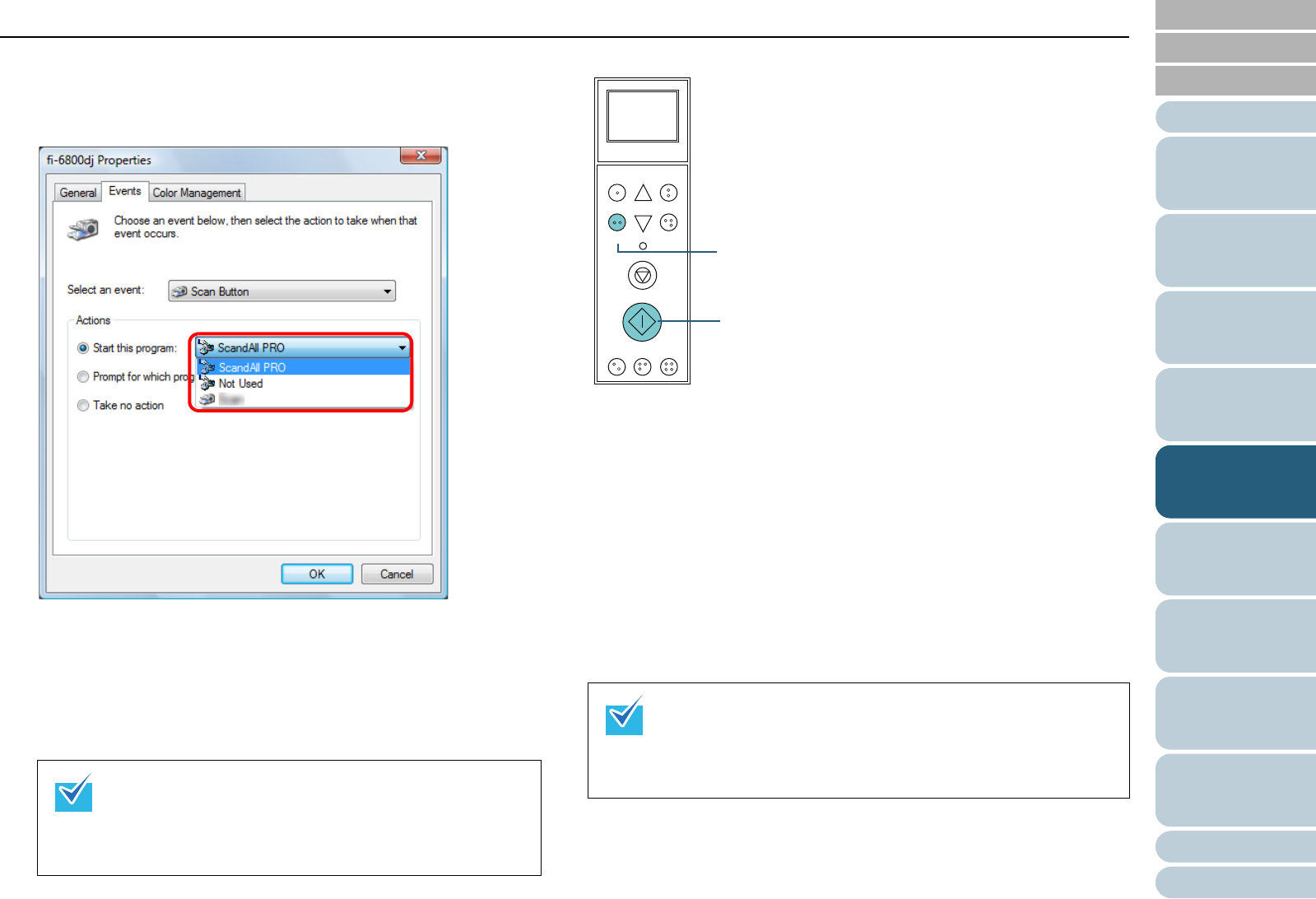This screenshot has width=1316, height=899.
Task: Click the blue checkmark hint icon, lower left
Action: pyautogui.click(x=73, y=793)
